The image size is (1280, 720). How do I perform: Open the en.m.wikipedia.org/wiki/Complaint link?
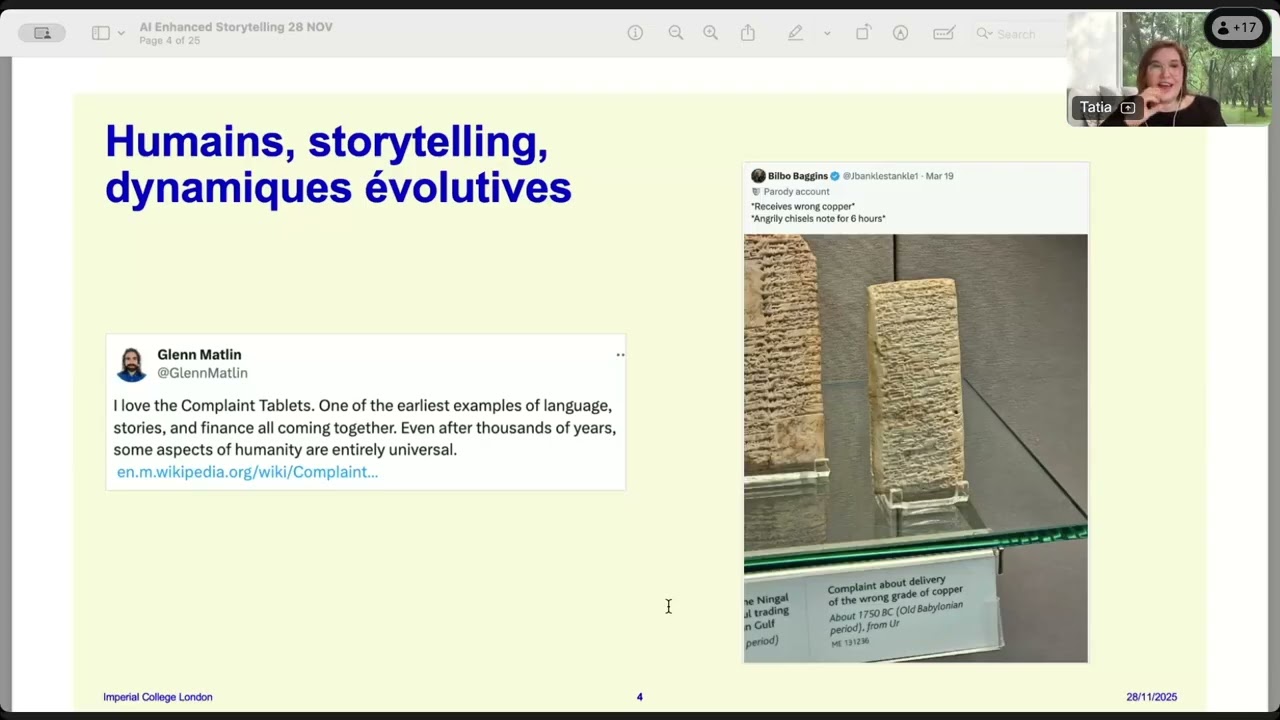click(247, 472)
